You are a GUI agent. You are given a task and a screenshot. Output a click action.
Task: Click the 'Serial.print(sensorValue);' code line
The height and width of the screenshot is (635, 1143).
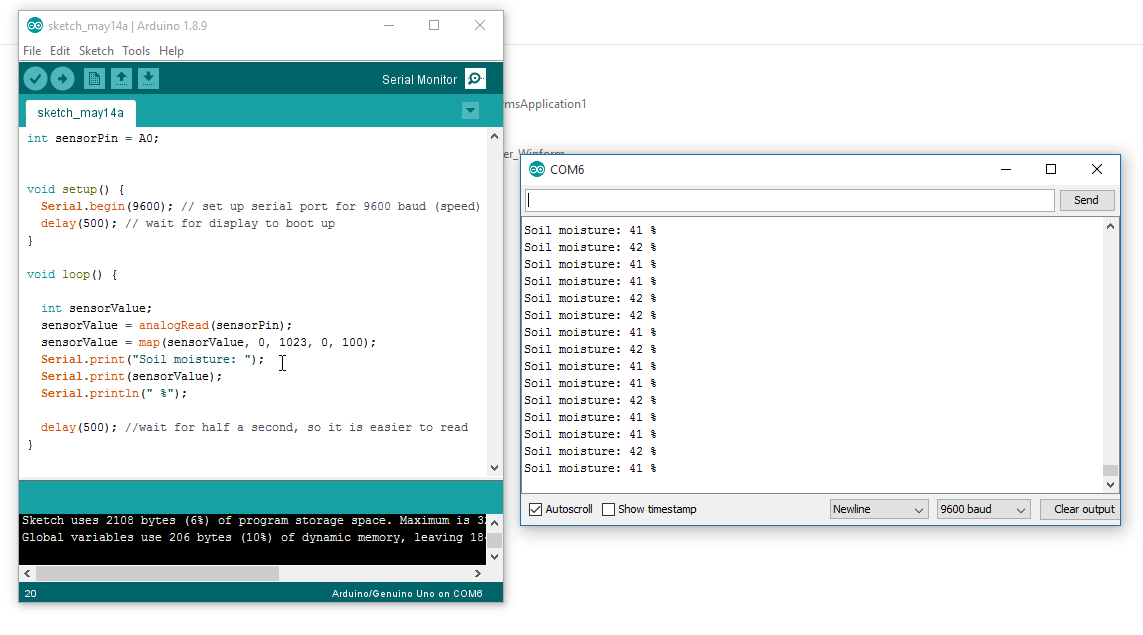coord(131,376)
